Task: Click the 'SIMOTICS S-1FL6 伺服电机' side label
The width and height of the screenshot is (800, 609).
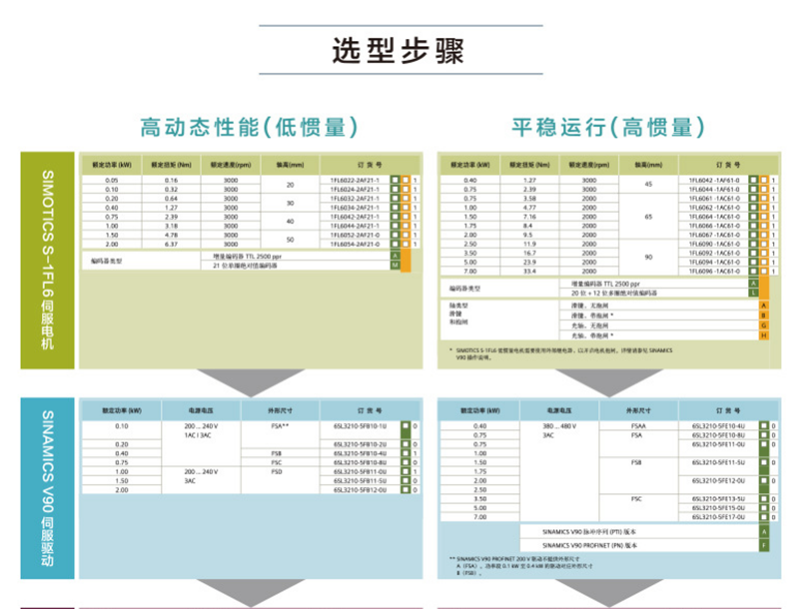Action: point(47,260)
